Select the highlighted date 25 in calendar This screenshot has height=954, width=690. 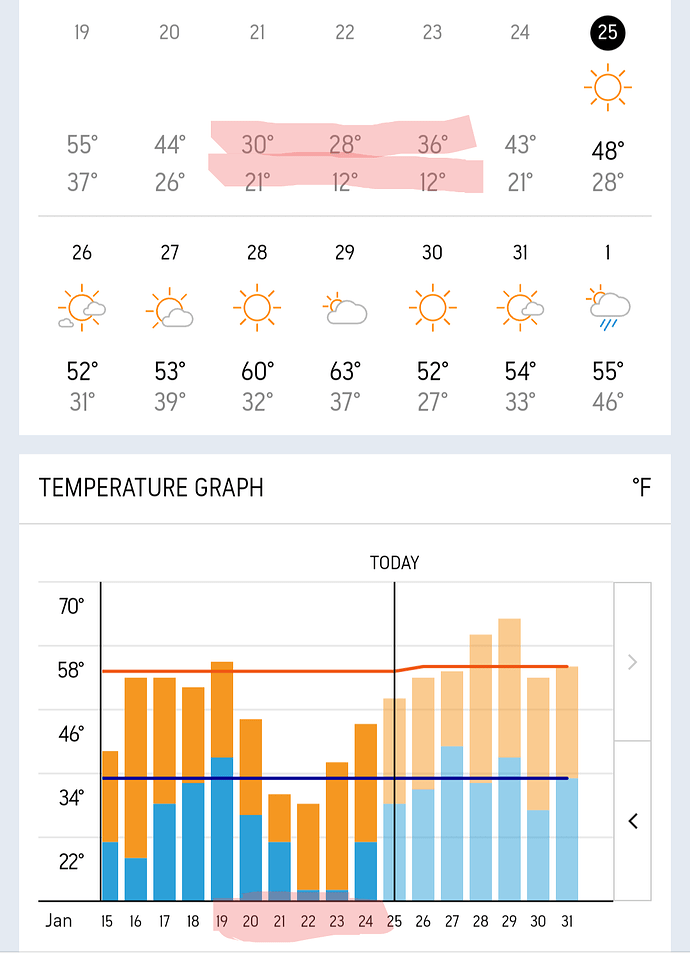coord(607,33)
